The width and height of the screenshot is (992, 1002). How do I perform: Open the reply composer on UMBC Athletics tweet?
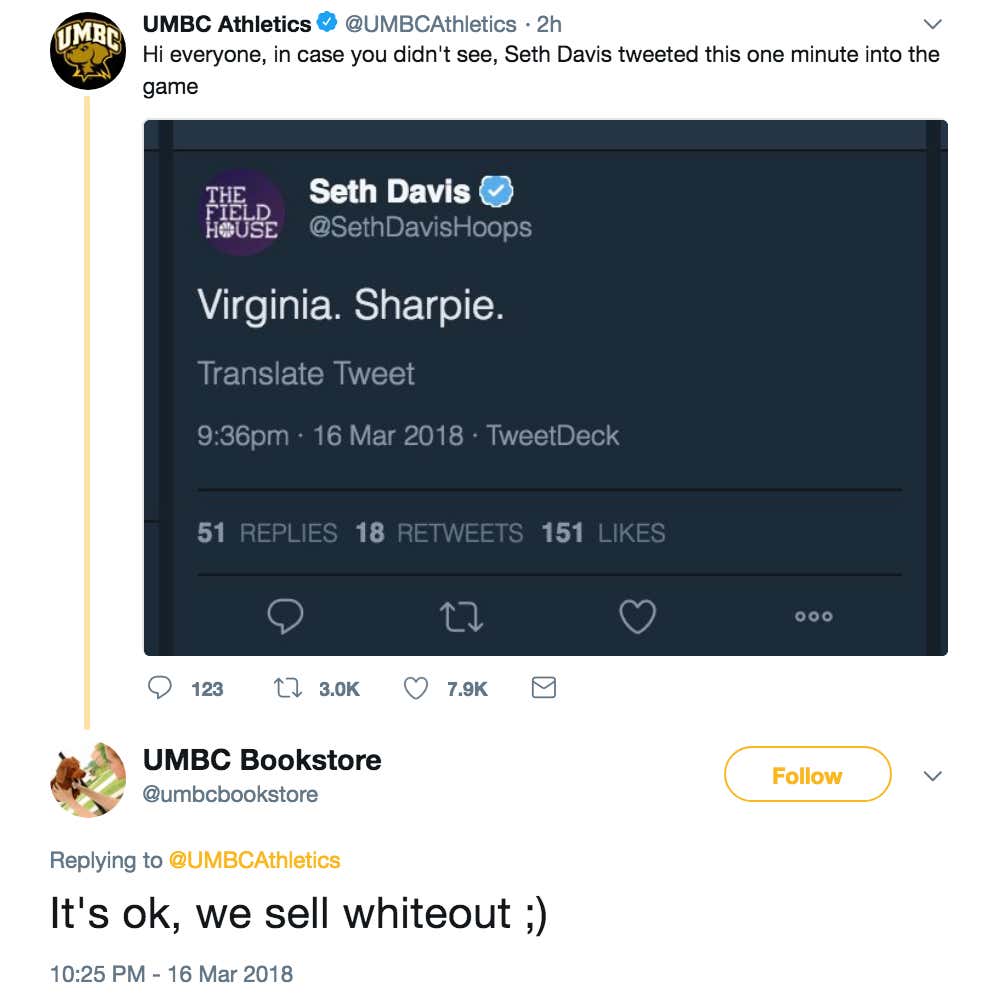[x=160, y=687]
